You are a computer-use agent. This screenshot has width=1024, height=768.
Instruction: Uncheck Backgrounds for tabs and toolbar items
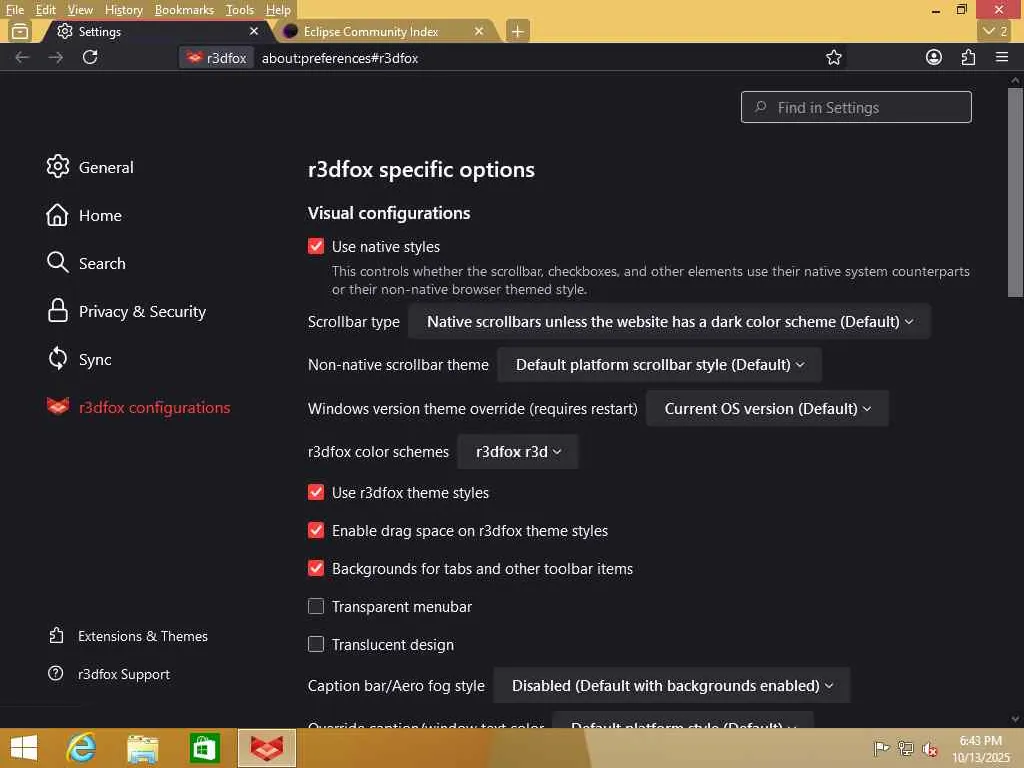[x=316, y=568]
